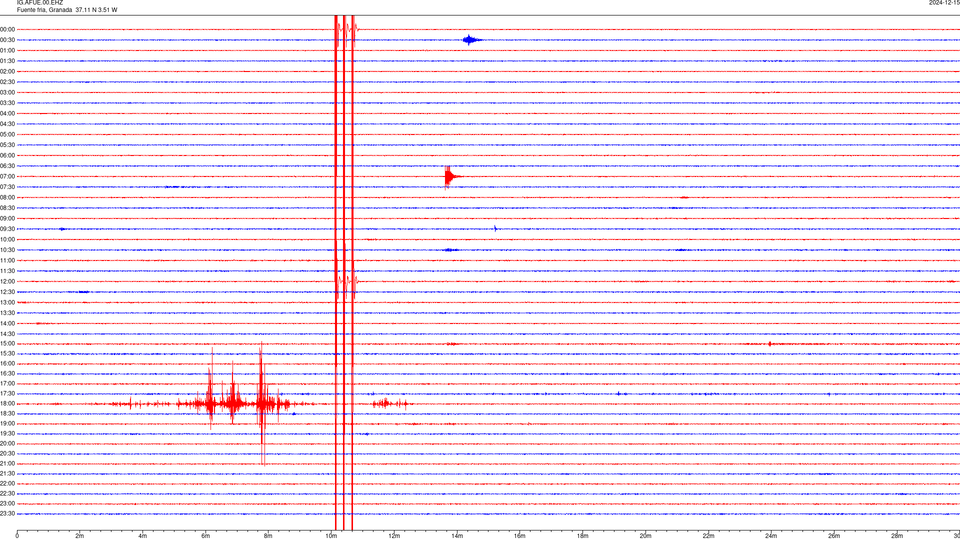This screenshot has width=960, height=540.
Task: Select the 2m axis tick label
Action: tap(80, 536)
